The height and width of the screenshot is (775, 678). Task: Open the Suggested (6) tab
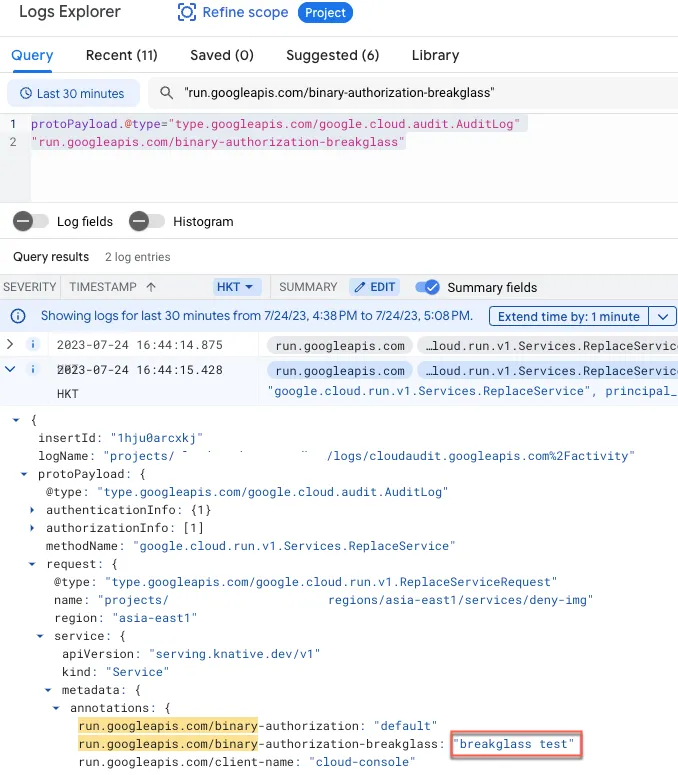333,55
